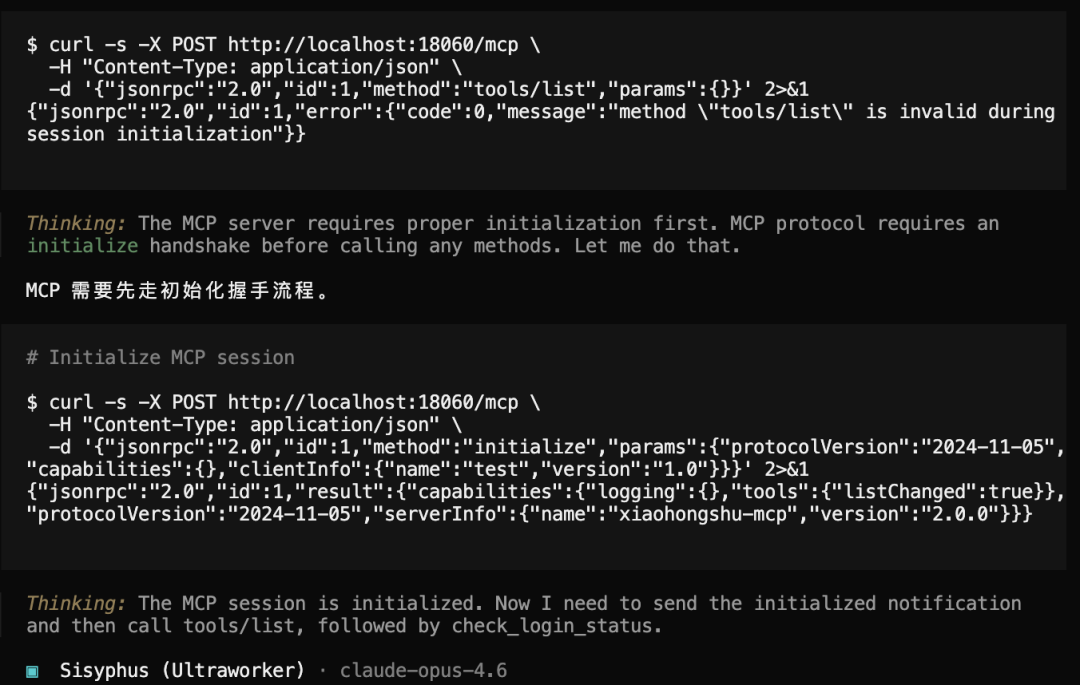Screen dimensions: 1080x685
Task: Click the '# Initialize MCP session' comment
Action: [x=160, y=357]
